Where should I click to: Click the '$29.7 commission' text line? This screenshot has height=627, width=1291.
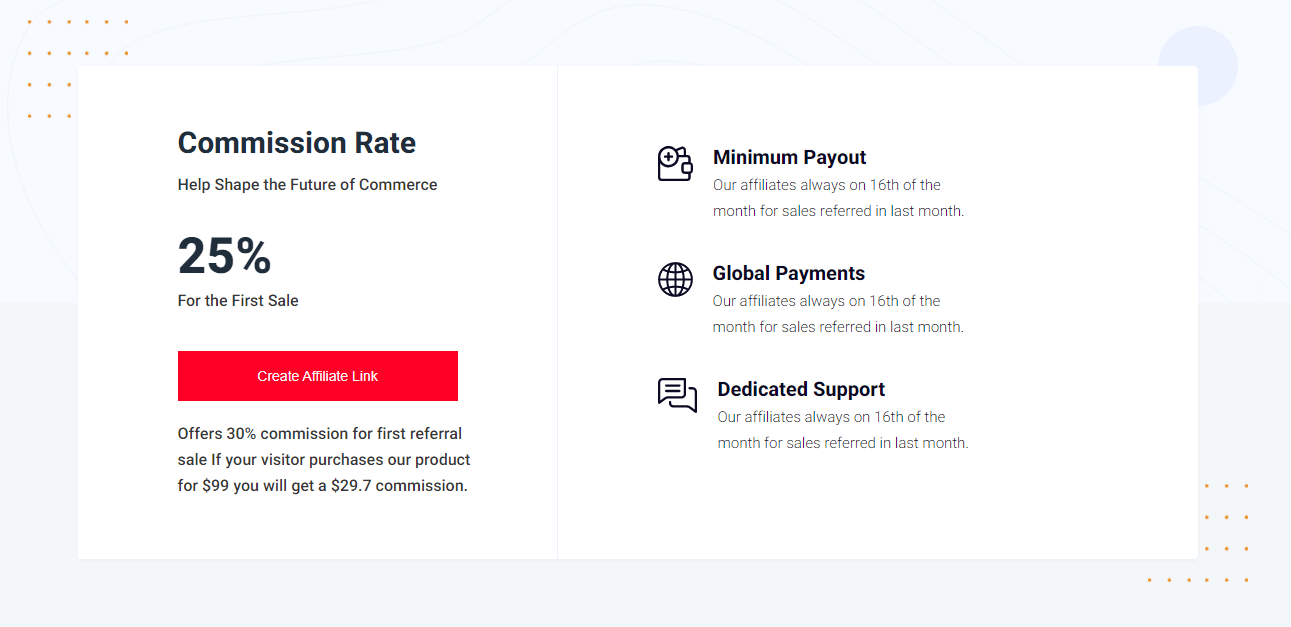pyautogui.click(x=323, y=486)
